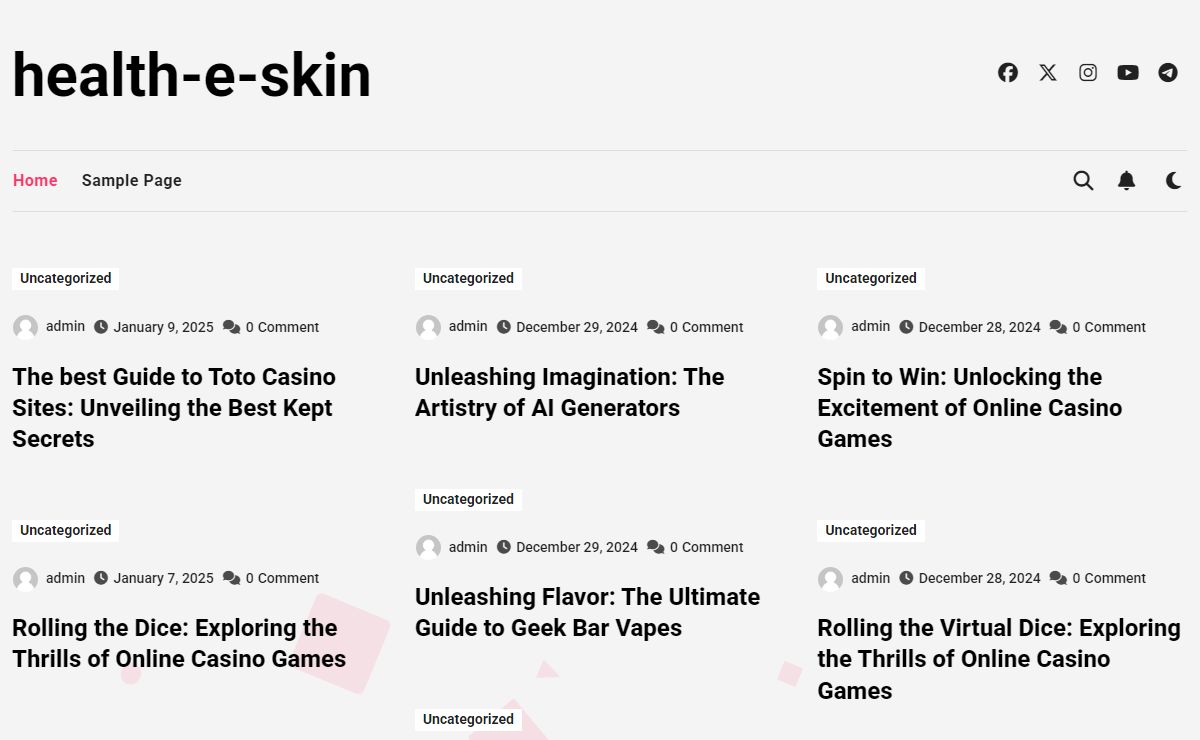Click the December 28, 2024 date on Spin to Win
The image size is (1200, 740).
pyautogui.click(x=979, y=327)
